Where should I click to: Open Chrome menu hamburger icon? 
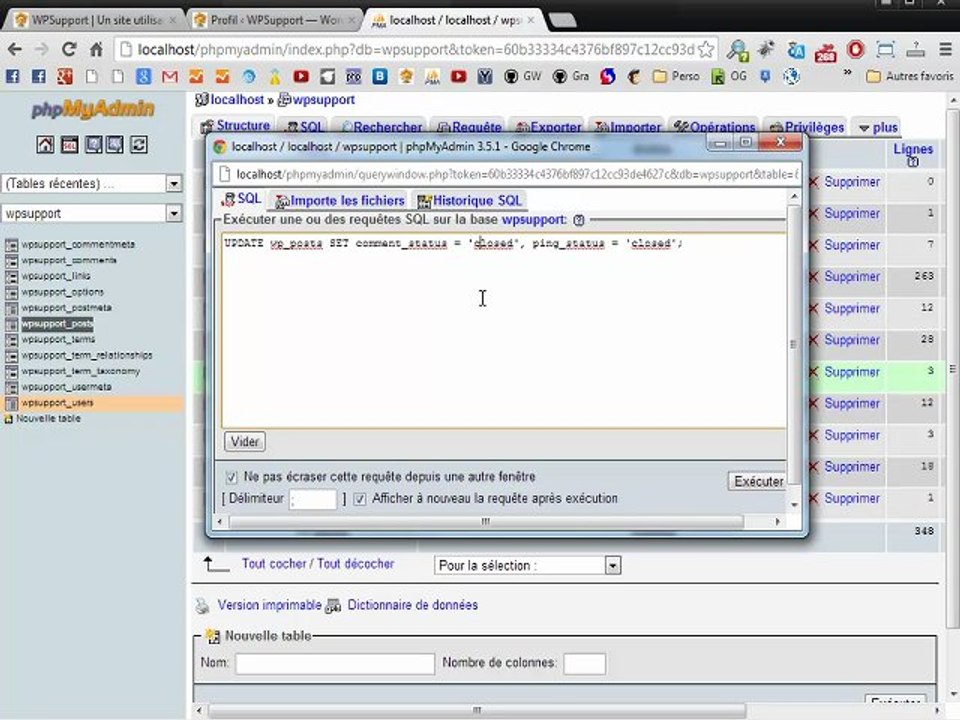(x=946, y=49)
